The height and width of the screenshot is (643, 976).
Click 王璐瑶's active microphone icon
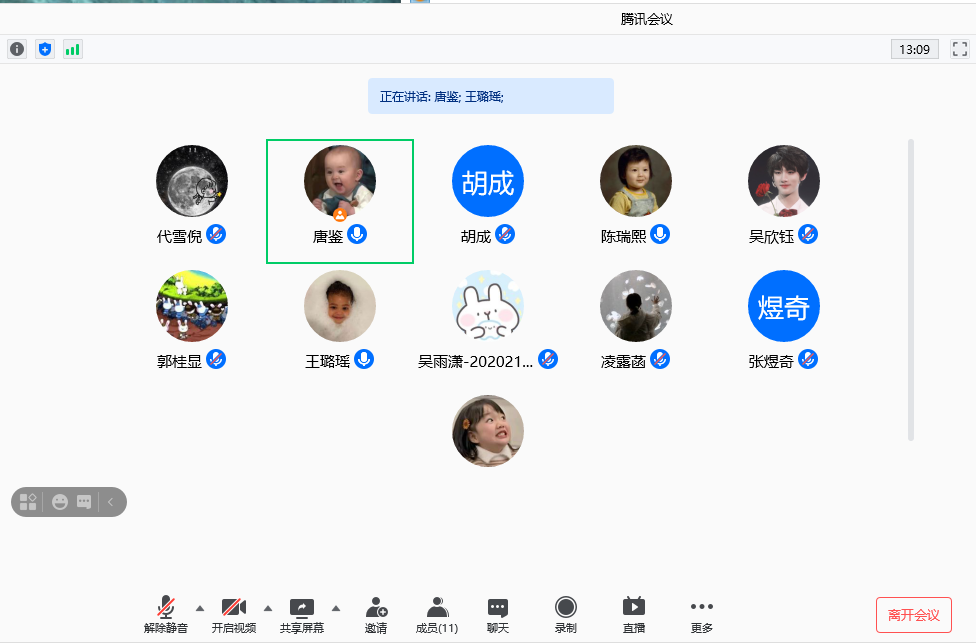pyautogui.click(x=364, y=359)
